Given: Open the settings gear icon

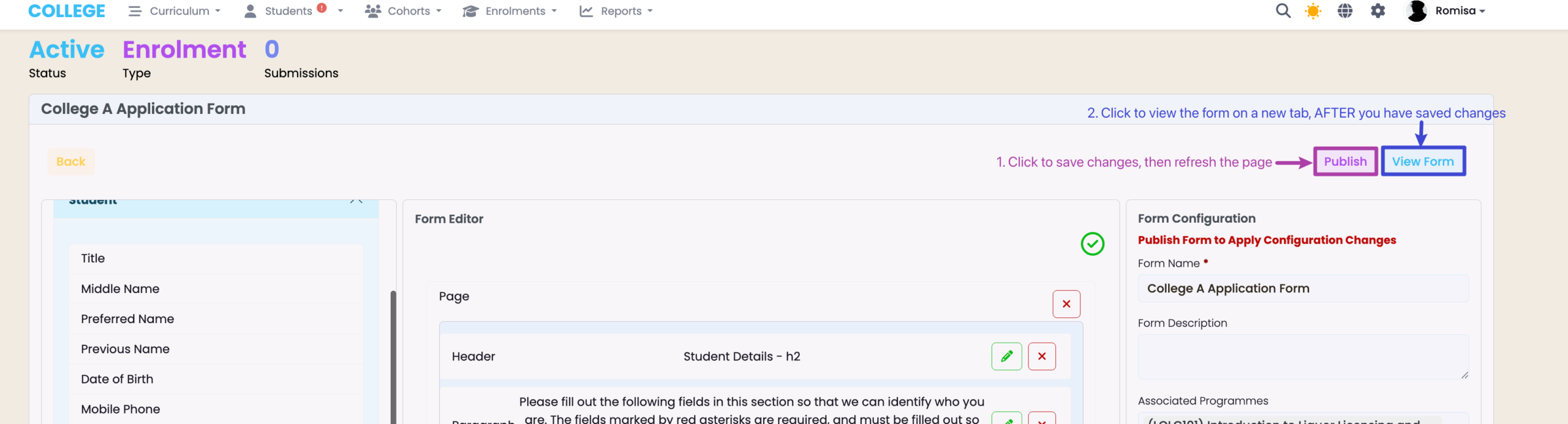Looking at the screenshot, I should coord(1378,11).
